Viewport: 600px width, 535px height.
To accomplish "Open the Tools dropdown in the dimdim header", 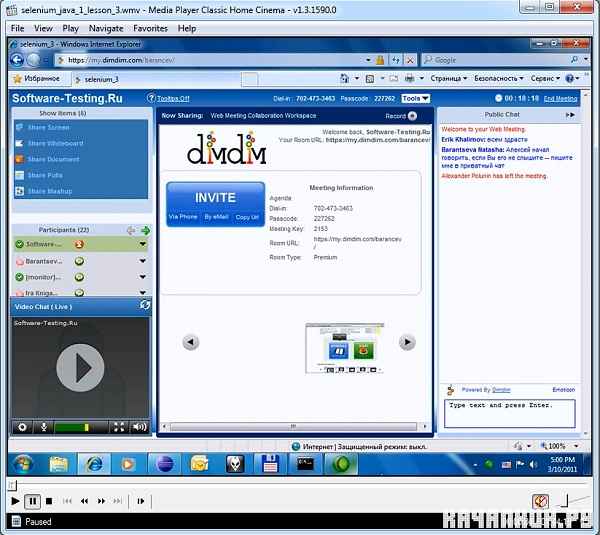I will coord(416,98).
